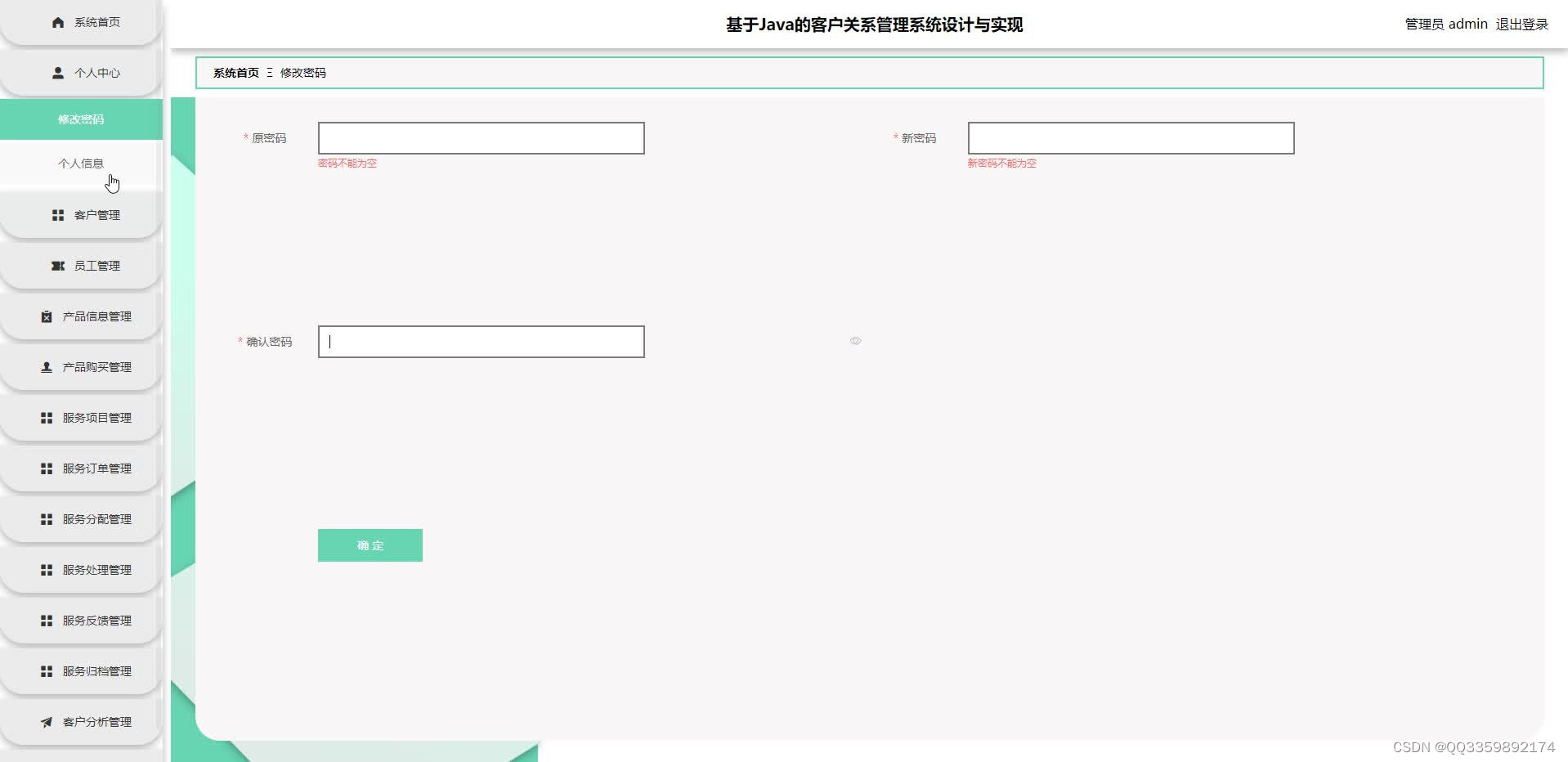Screen dimensions: 1568x762
Task: Open the 客户分析管理 menu label
Action: 97,722
